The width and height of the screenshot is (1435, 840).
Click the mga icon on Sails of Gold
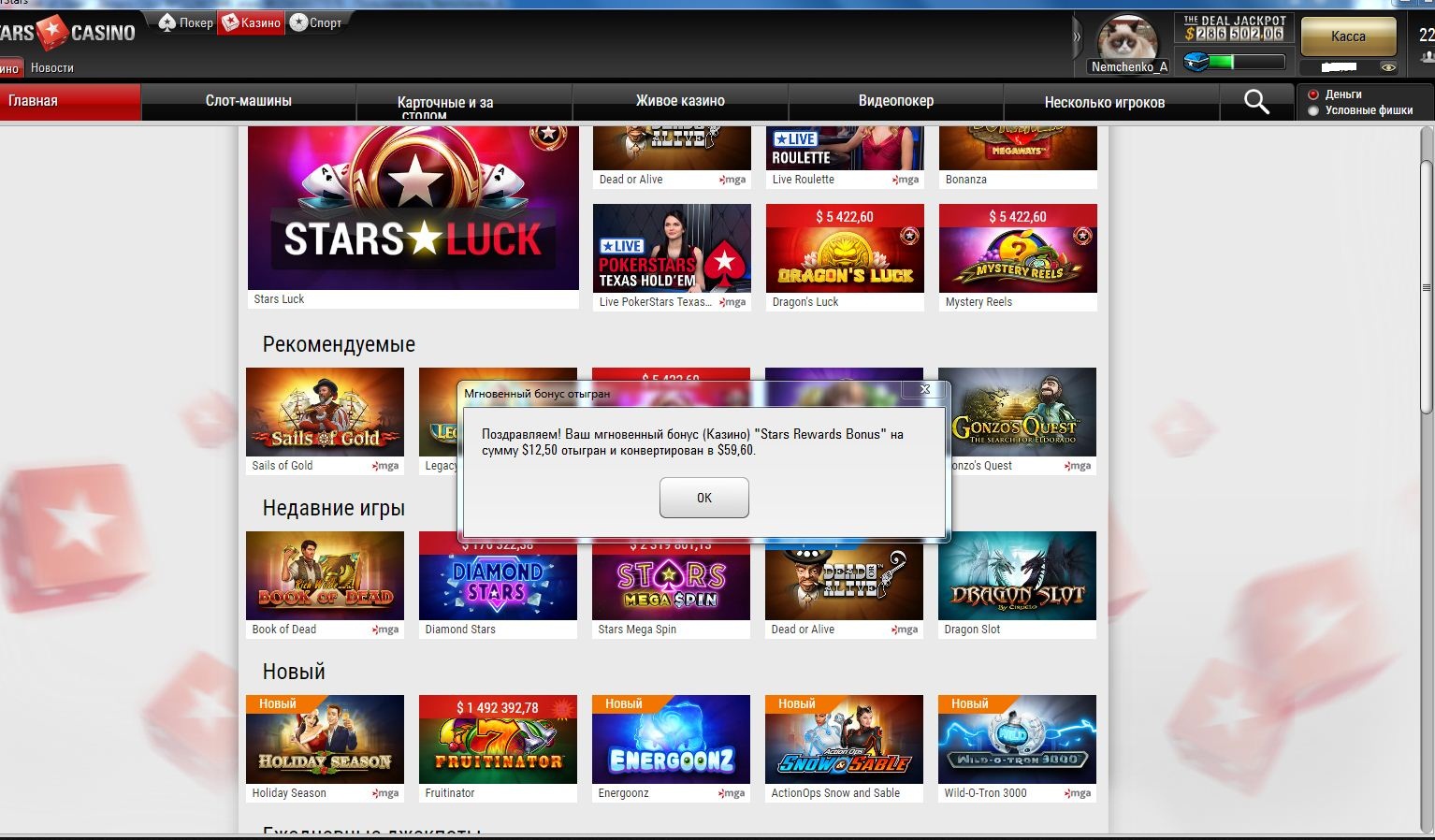[x=385, y=466]
